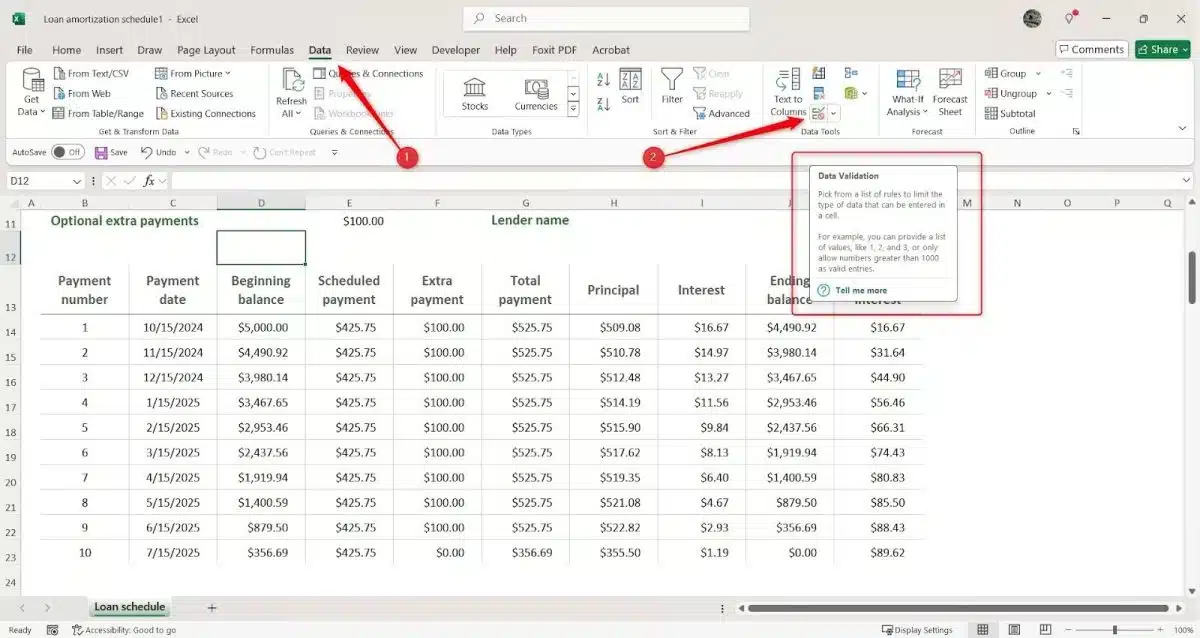Select the Currencies data type

click(x=536, y=93)
